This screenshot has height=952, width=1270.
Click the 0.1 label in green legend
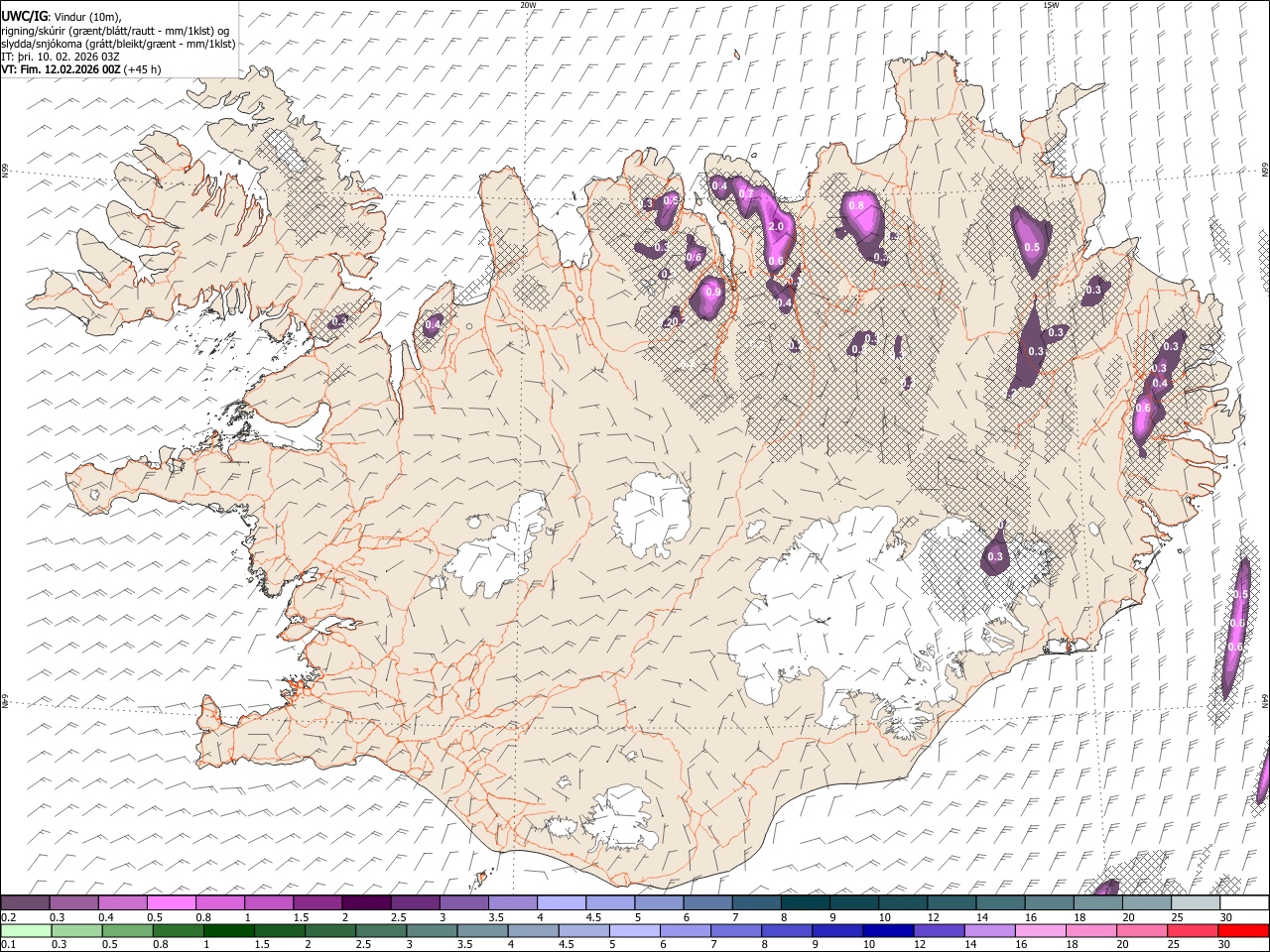[x=8, y=943]
